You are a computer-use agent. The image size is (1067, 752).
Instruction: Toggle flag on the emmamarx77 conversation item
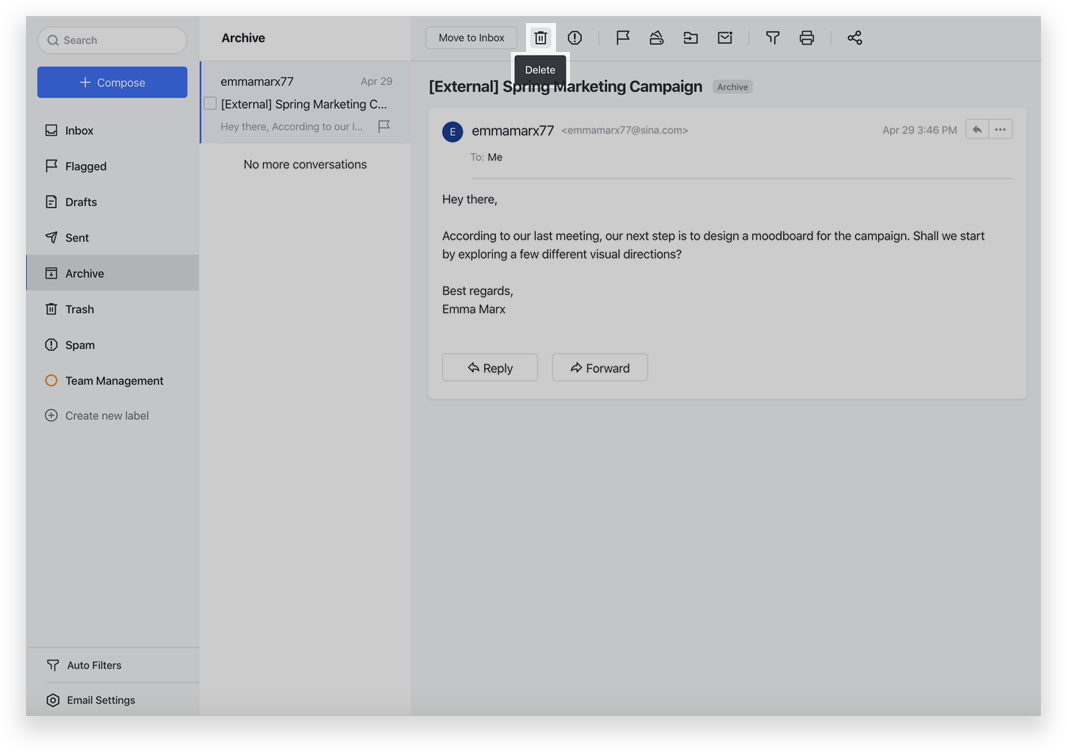(384, 127)
